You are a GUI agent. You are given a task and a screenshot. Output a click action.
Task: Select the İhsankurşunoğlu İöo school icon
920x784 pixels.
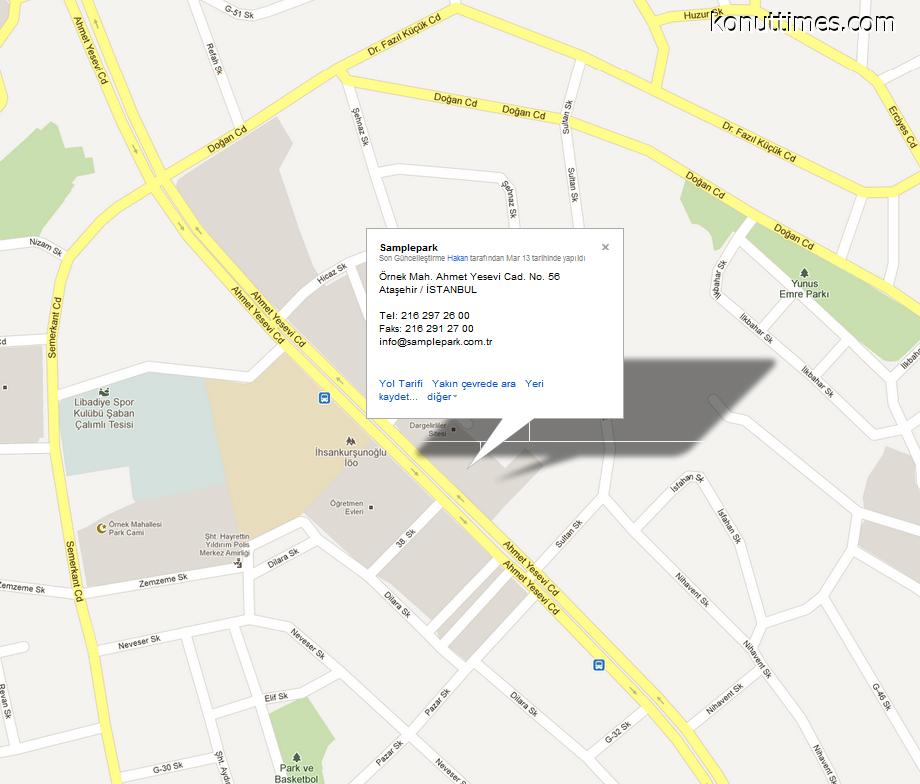351,441
